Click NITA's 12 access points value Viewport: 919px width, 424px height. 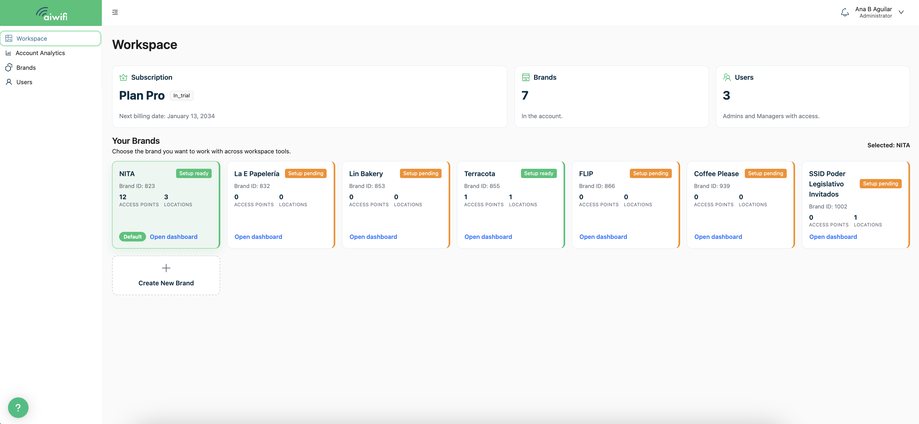[122, 197]
